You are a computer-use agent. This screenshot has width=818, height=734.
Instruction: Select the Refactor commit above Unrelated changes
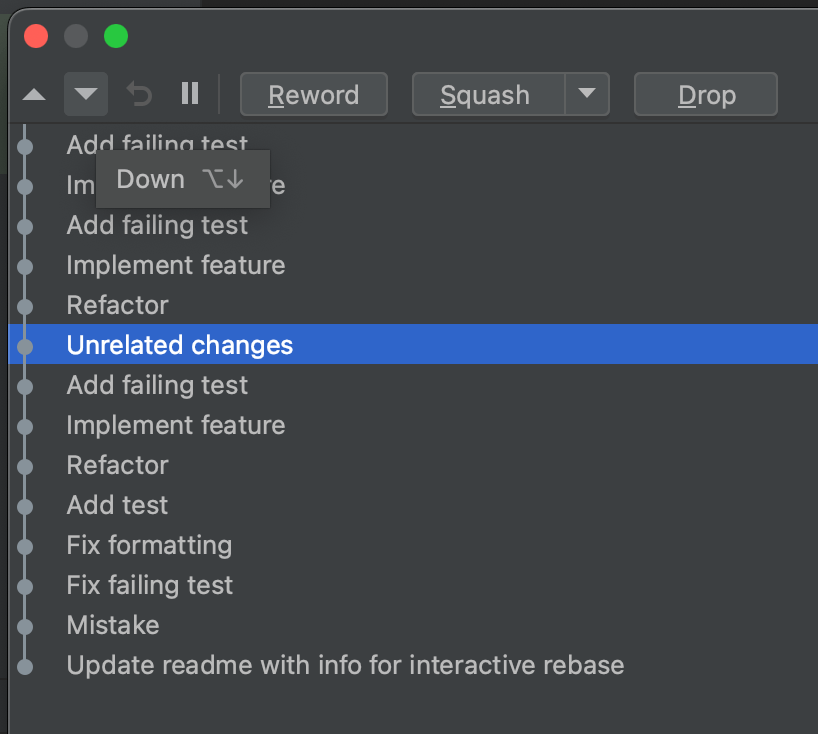(x=117, y=304)
